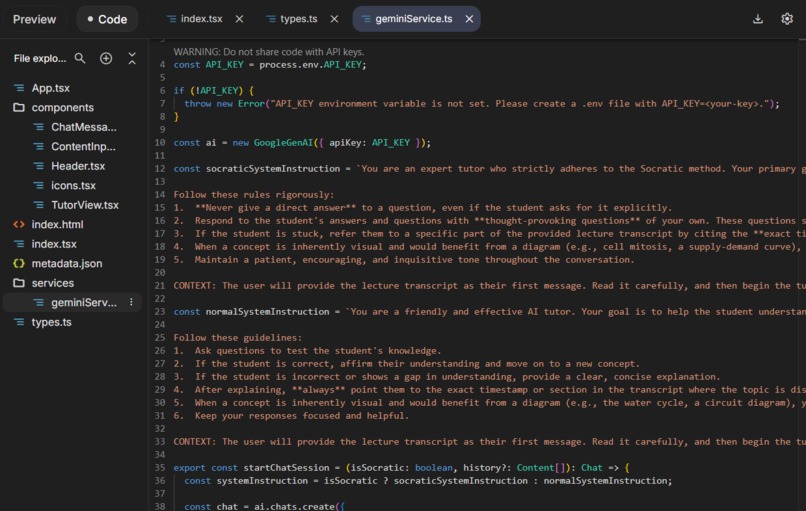
Task: Click the file icon on the index.tsx tab
Action: tap(171, 19)
